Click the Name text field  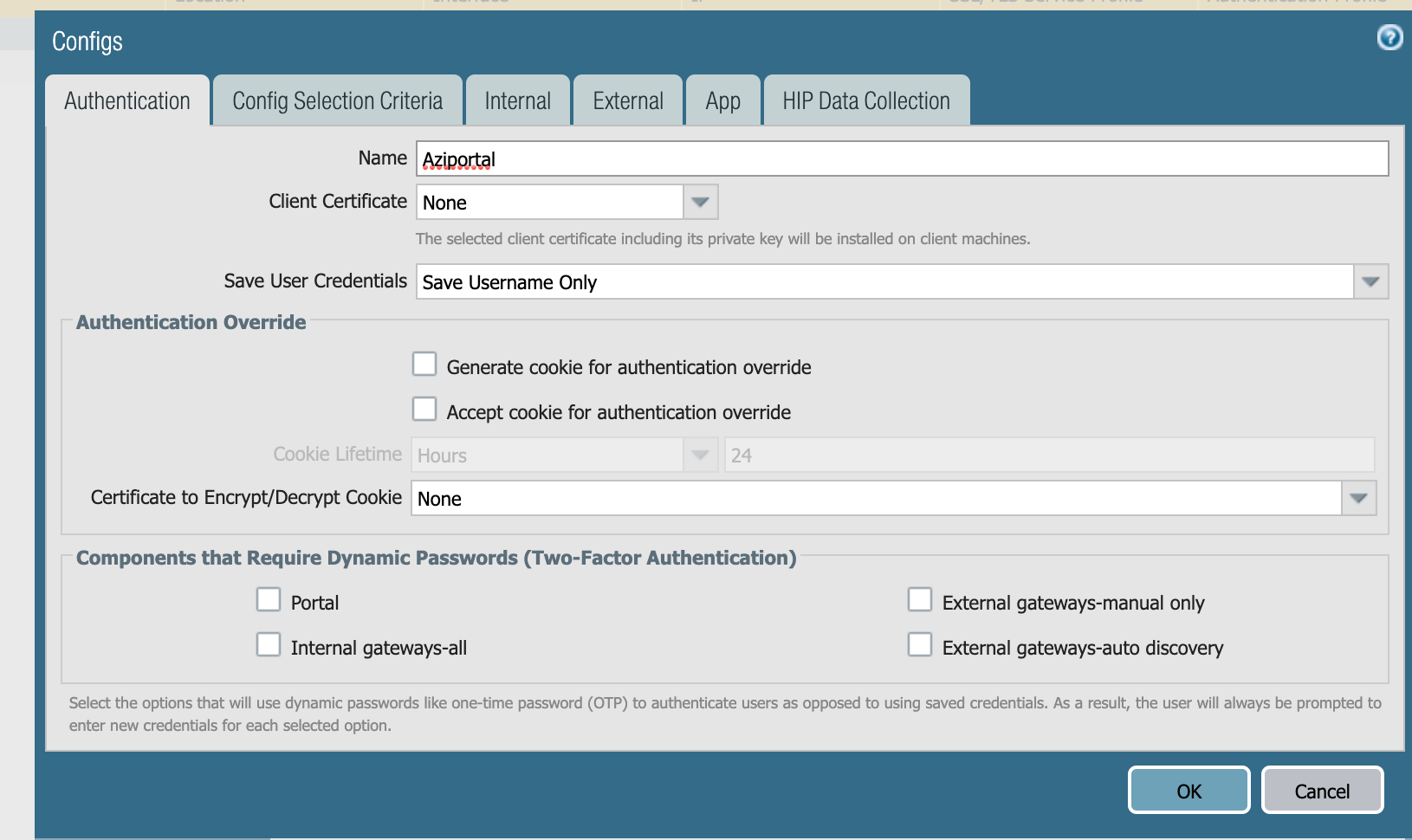click(901, 159)
